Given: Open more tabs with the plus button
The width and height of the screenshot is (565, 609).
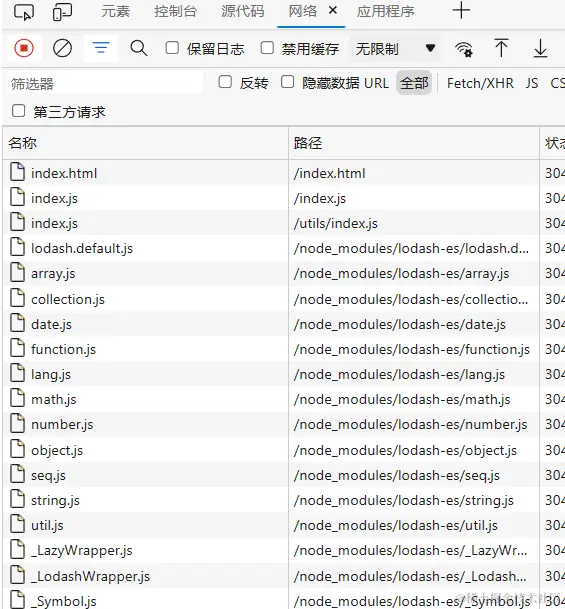Looking at the screenshot, I should coord(461,10).
